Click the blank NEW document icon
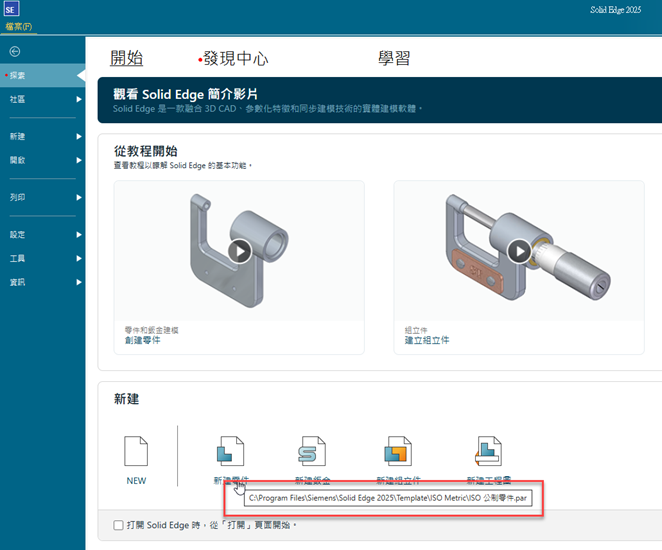The image size is (662, 550). coord(136,451)
